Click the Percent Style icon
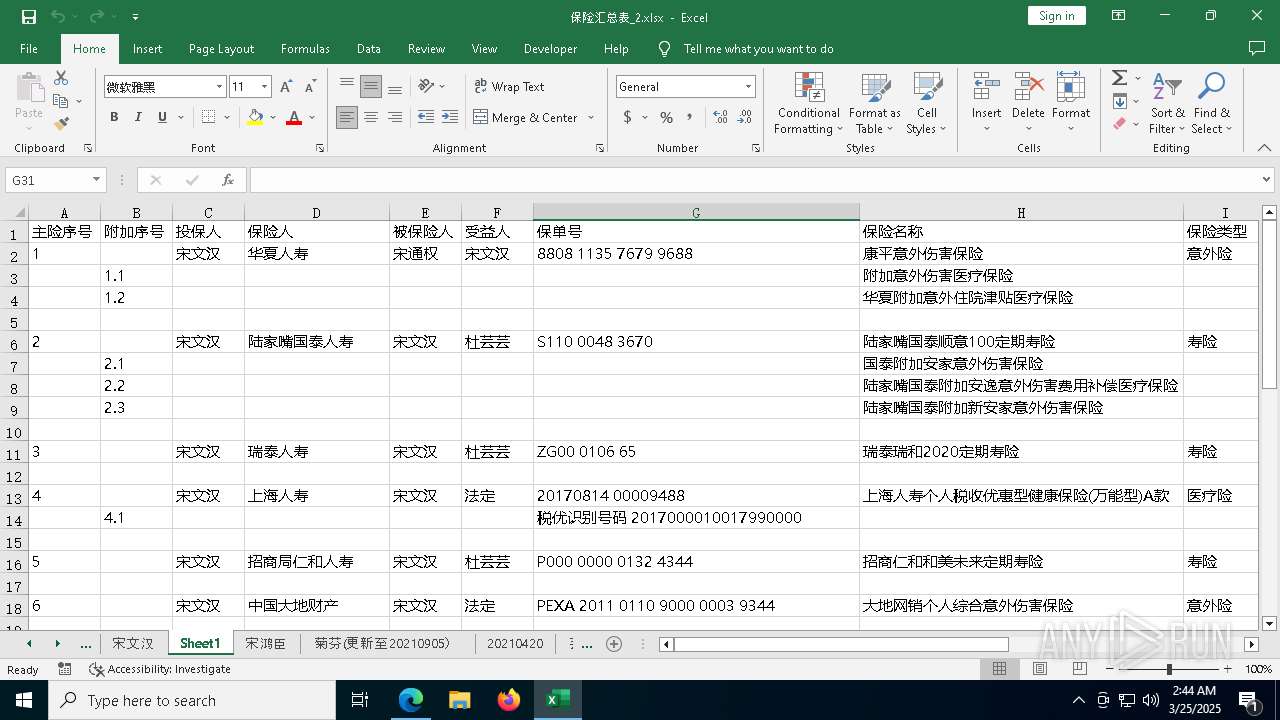Image resolution: width=1280 pixels, height=720 pixels. tap(666, 117)
